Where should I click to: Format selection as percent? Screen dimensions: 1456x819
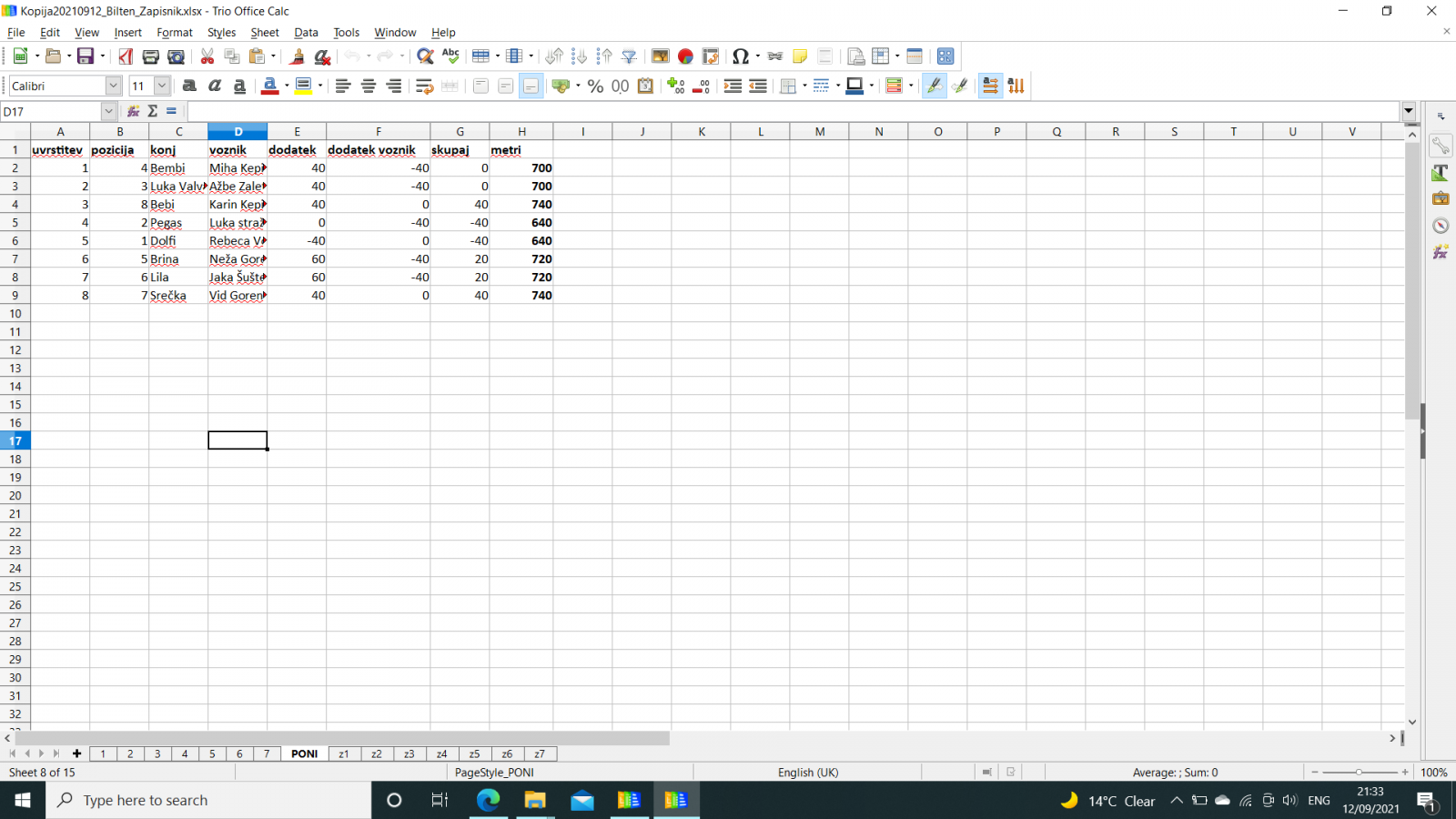coord(595,86)
